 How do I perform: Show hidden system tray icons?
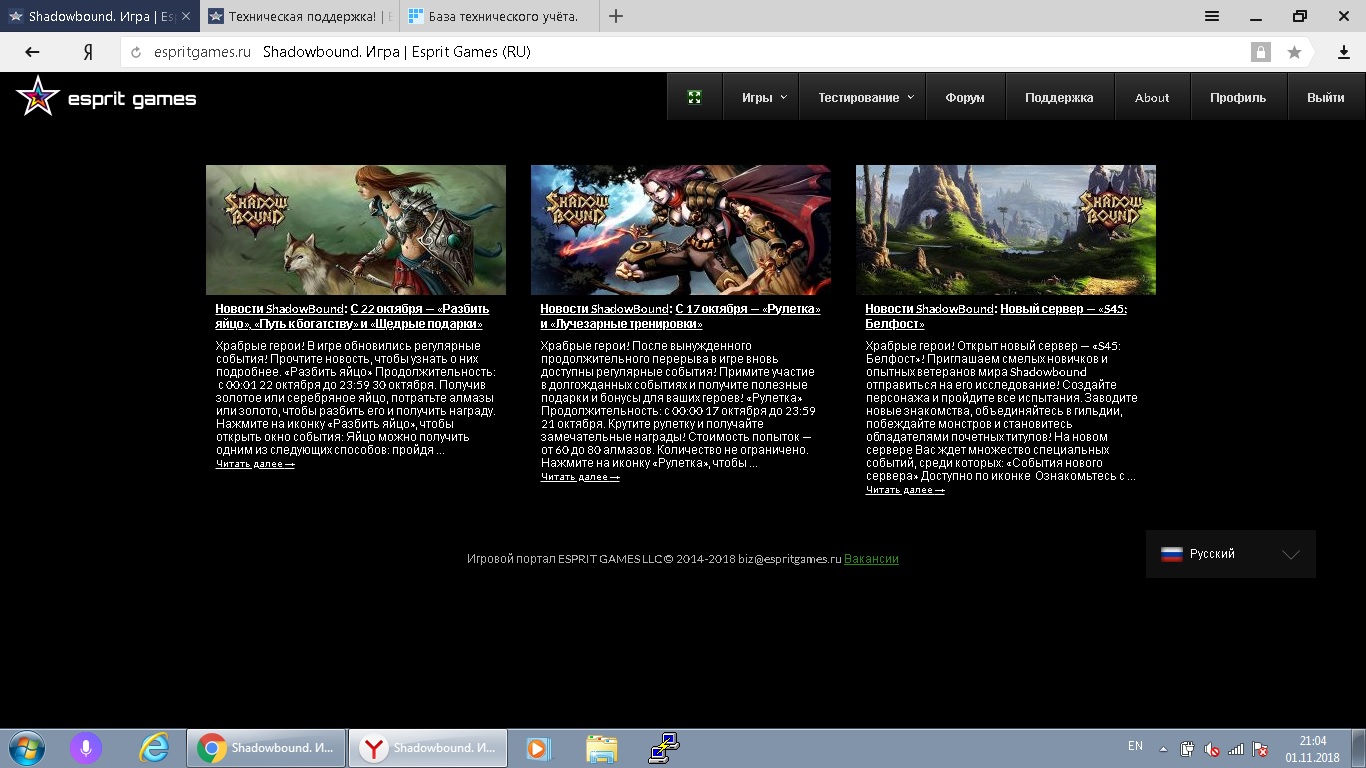(1163, 748)
